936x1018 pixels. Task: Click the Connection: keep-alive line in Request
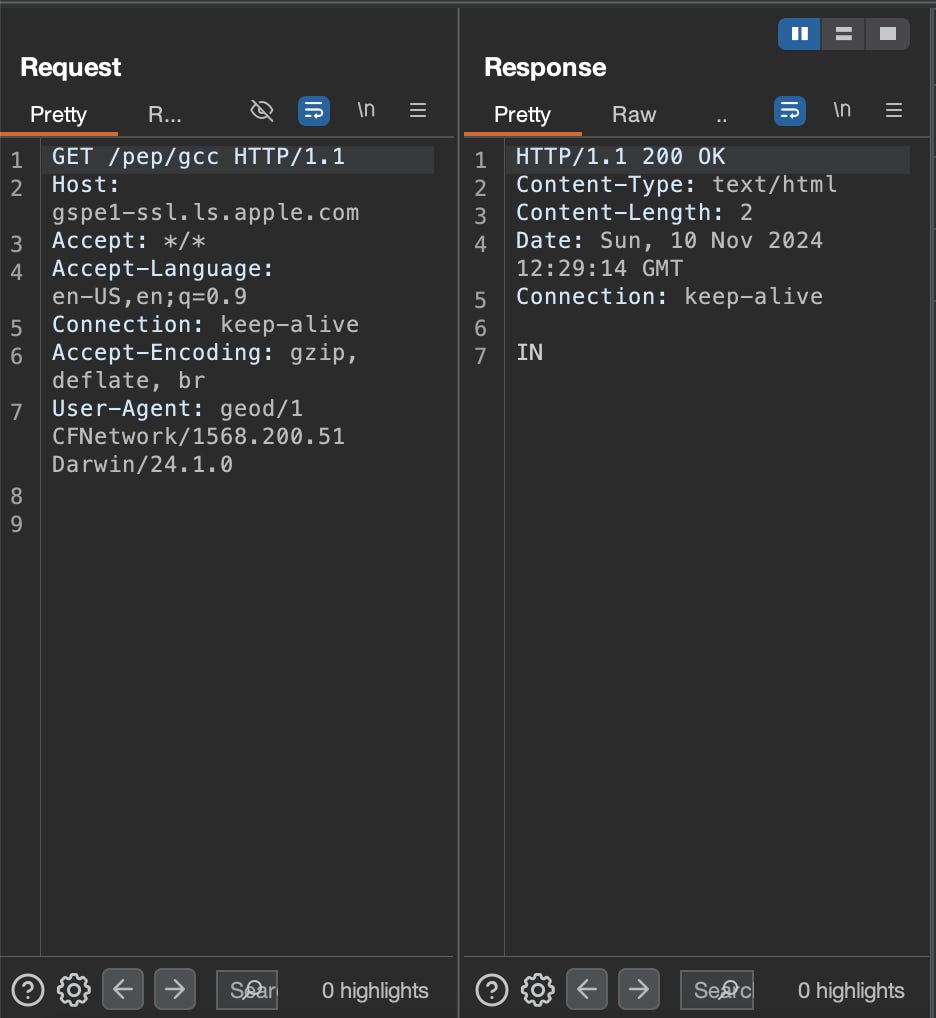coord(205,325)
